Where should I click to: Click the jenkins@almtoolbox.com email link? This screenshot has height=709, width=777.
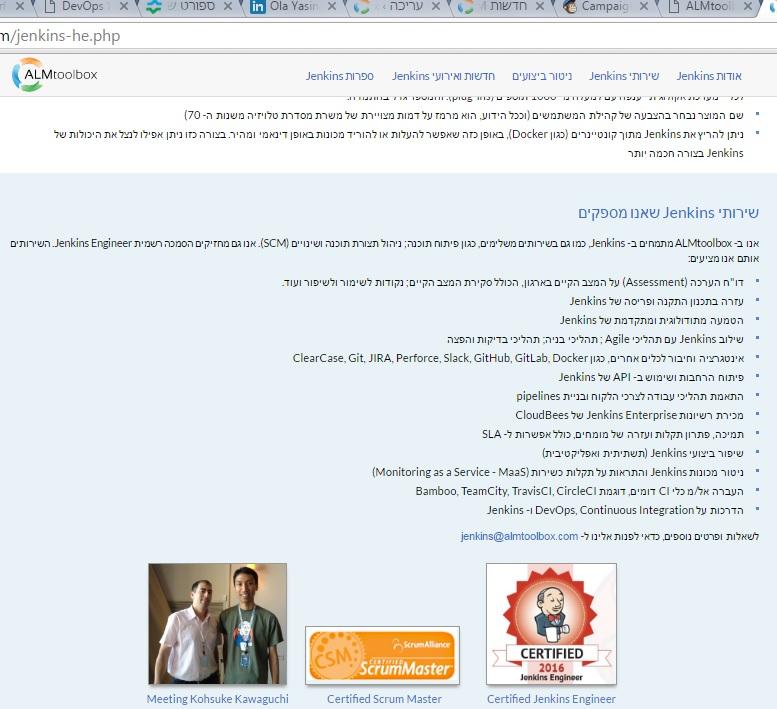(519, 536)
